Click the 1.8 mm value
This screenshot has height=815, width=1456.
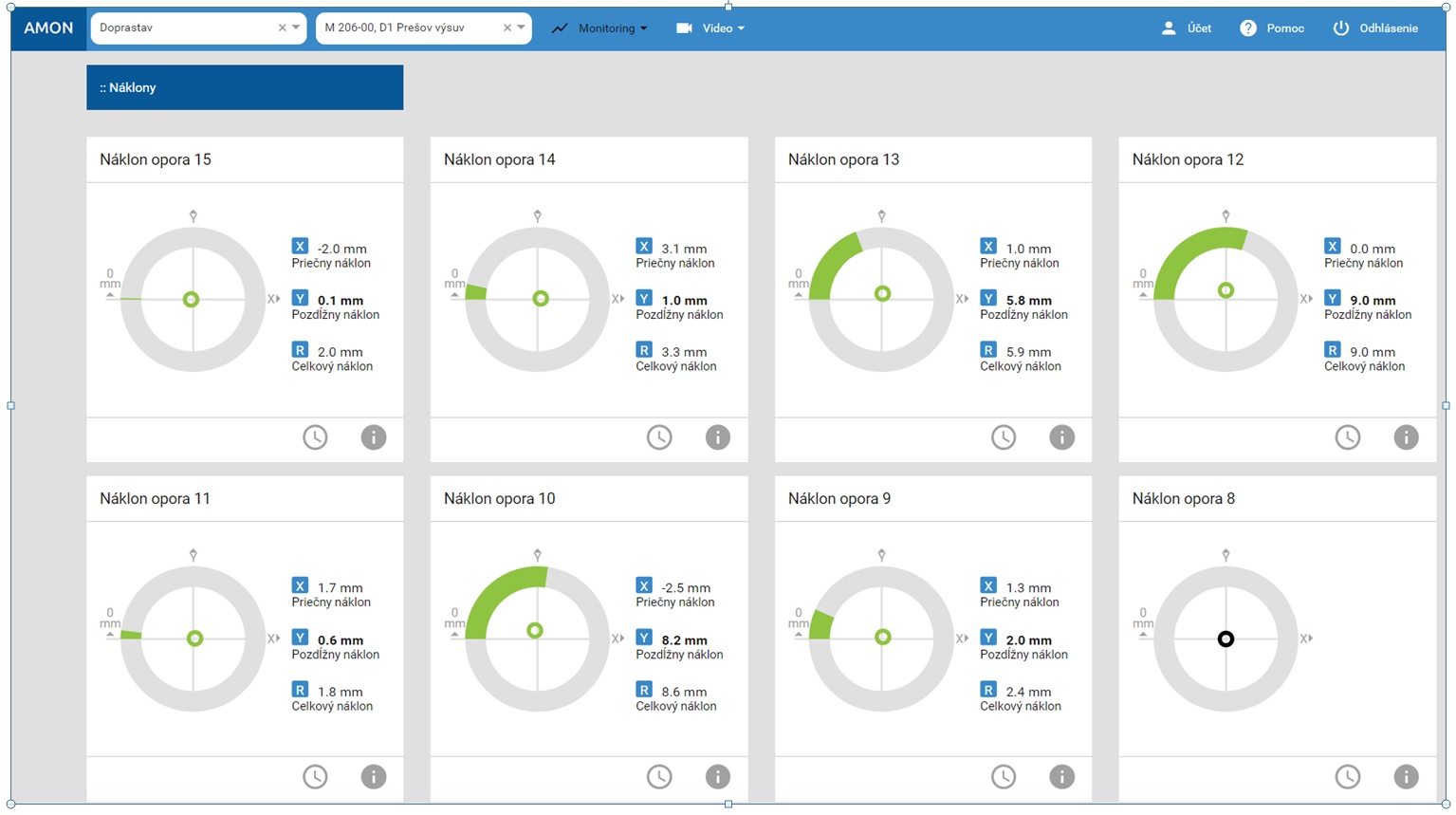pos(340,692)
